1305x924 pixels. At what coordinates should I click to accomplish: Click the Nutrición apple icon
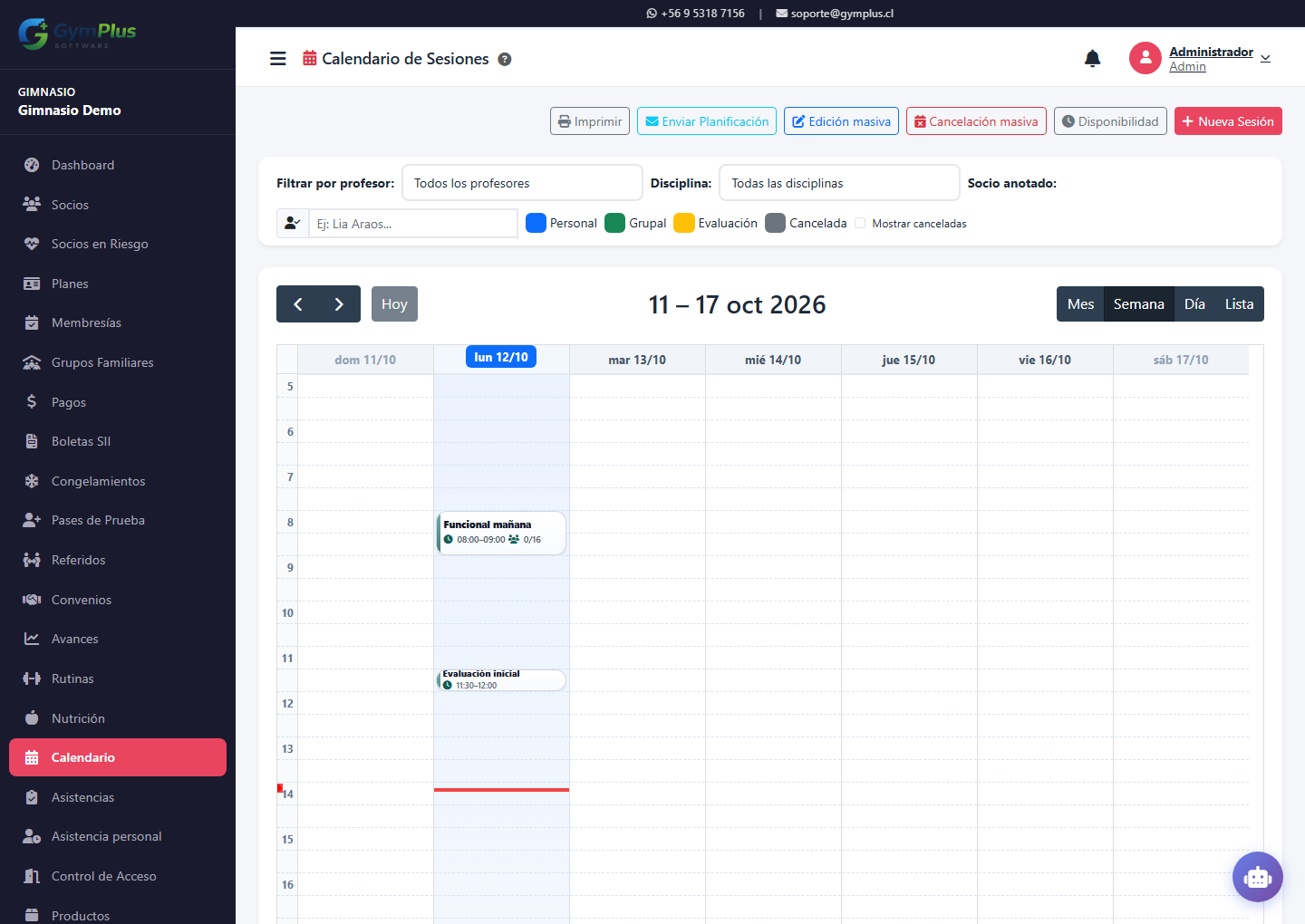(32, 717)
